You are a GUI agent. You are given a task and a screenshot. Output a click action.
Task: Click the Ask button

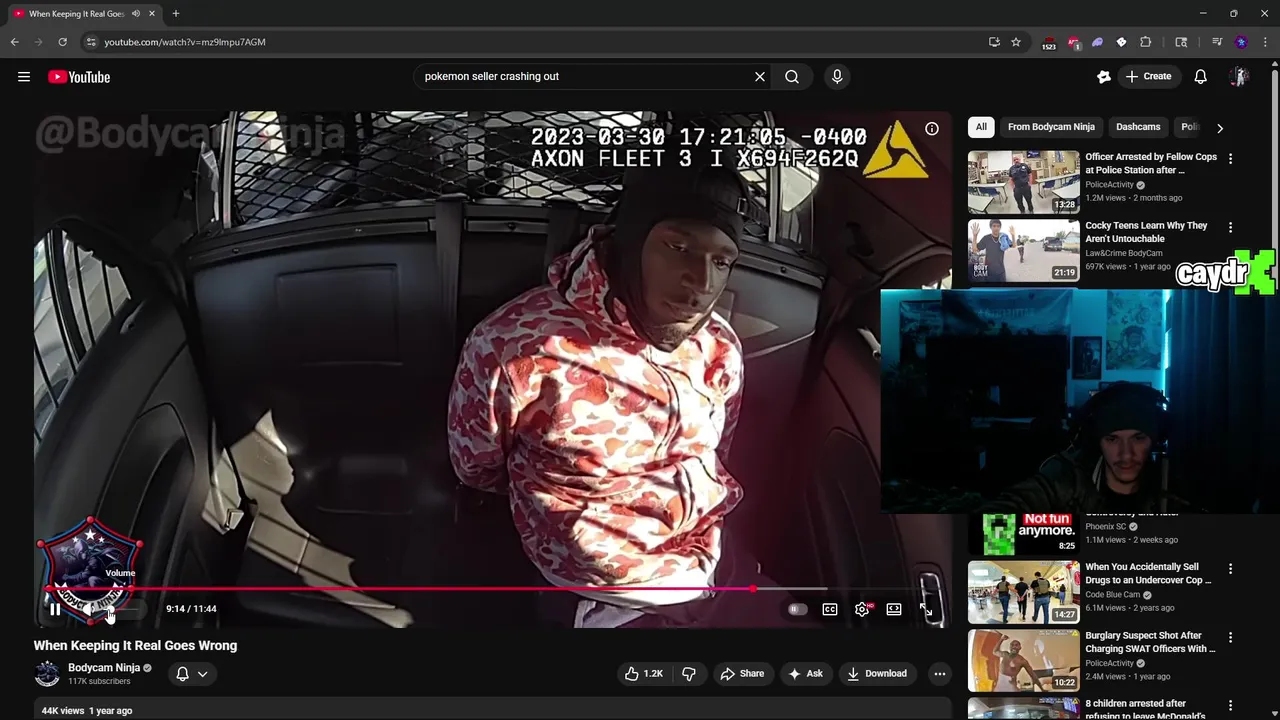point(805,673)
